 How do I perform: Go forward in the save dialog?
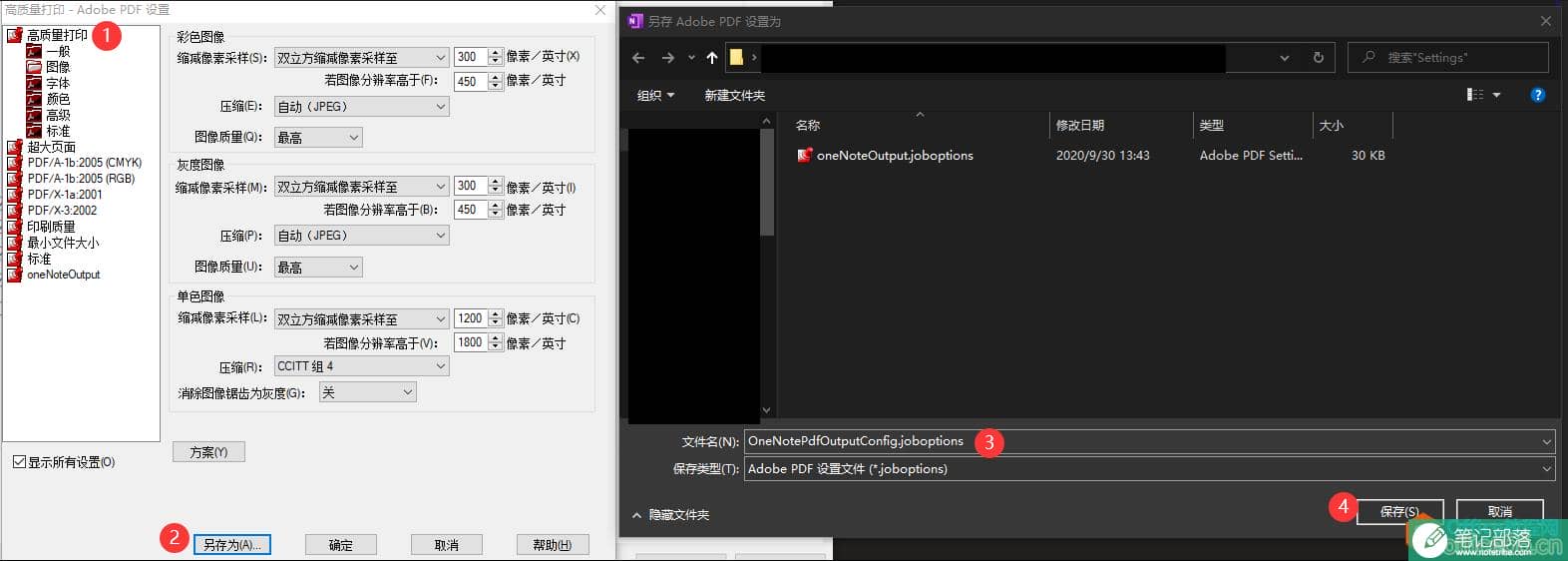point(668,58)
